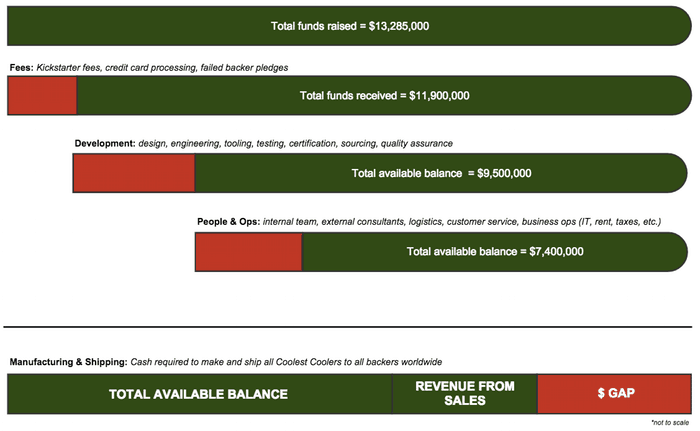The width and height of the screenshot is (700, 431).
Task: Click the "Manufacturing & Shipping:" heading
Action: pos(68,361)
